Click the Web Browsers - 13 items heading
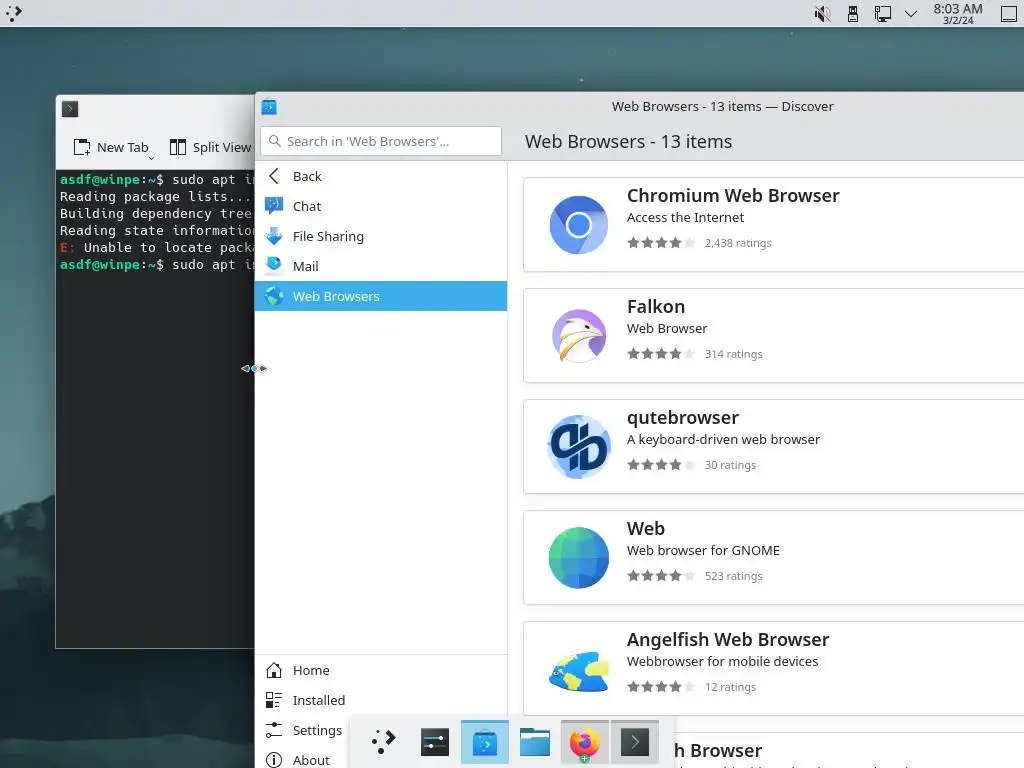Screen dimensions: 1024x768 [x=628, y=142]
